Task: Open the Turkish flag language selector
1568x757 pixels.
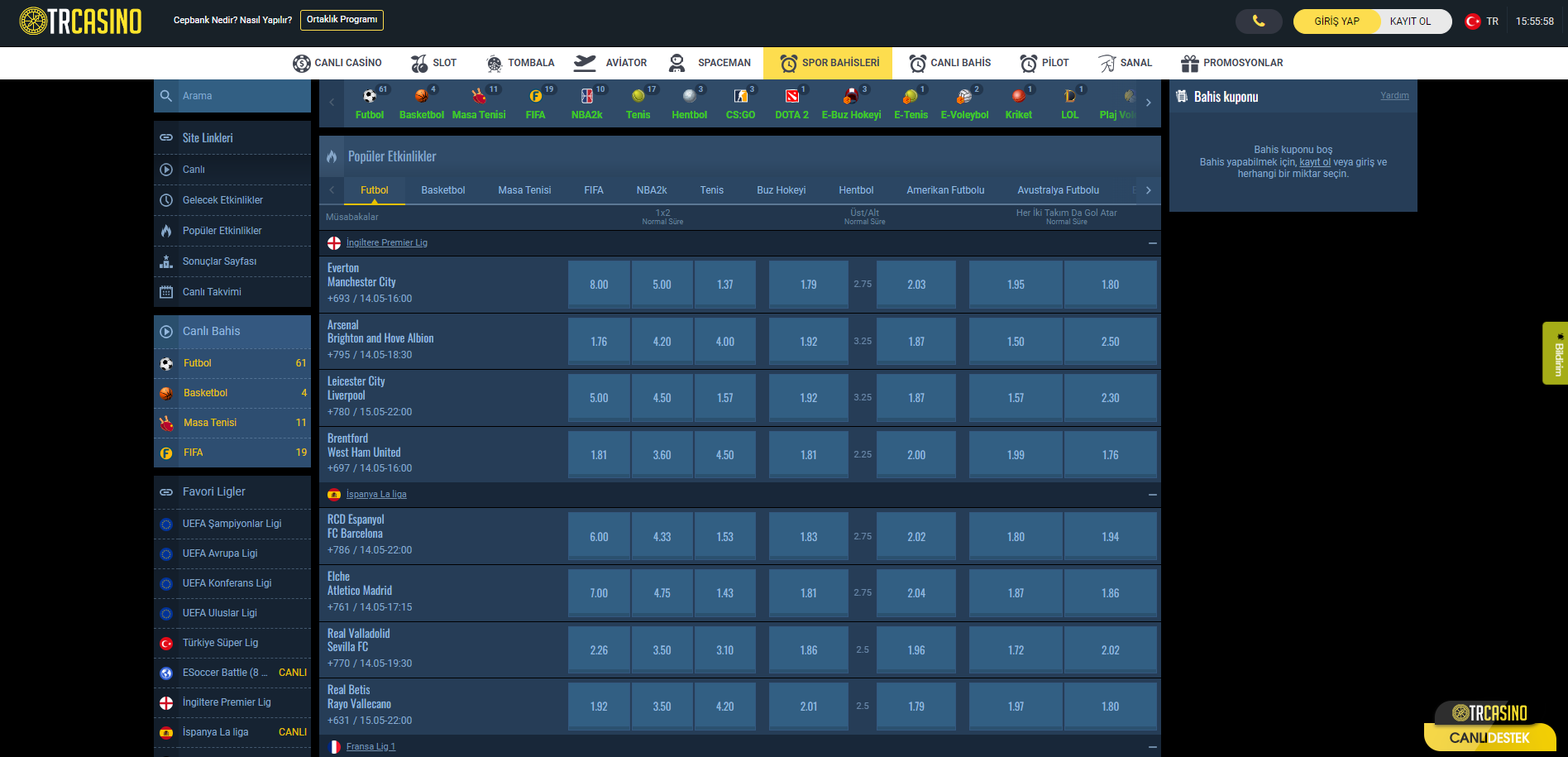Action: click(1481, 22)
